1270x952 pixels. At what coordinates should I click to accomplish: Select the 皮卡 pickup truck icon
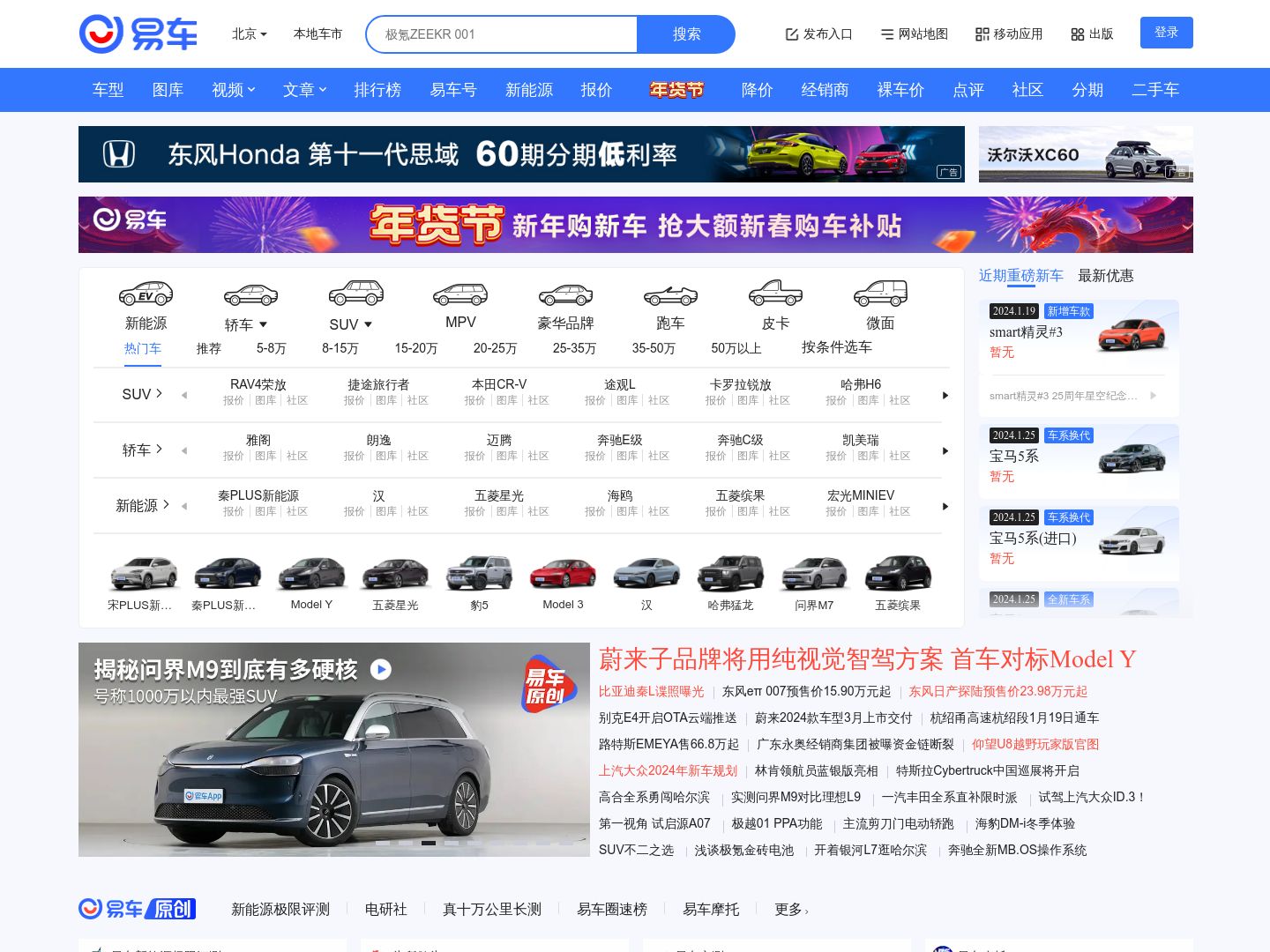[x=775, y=293]
